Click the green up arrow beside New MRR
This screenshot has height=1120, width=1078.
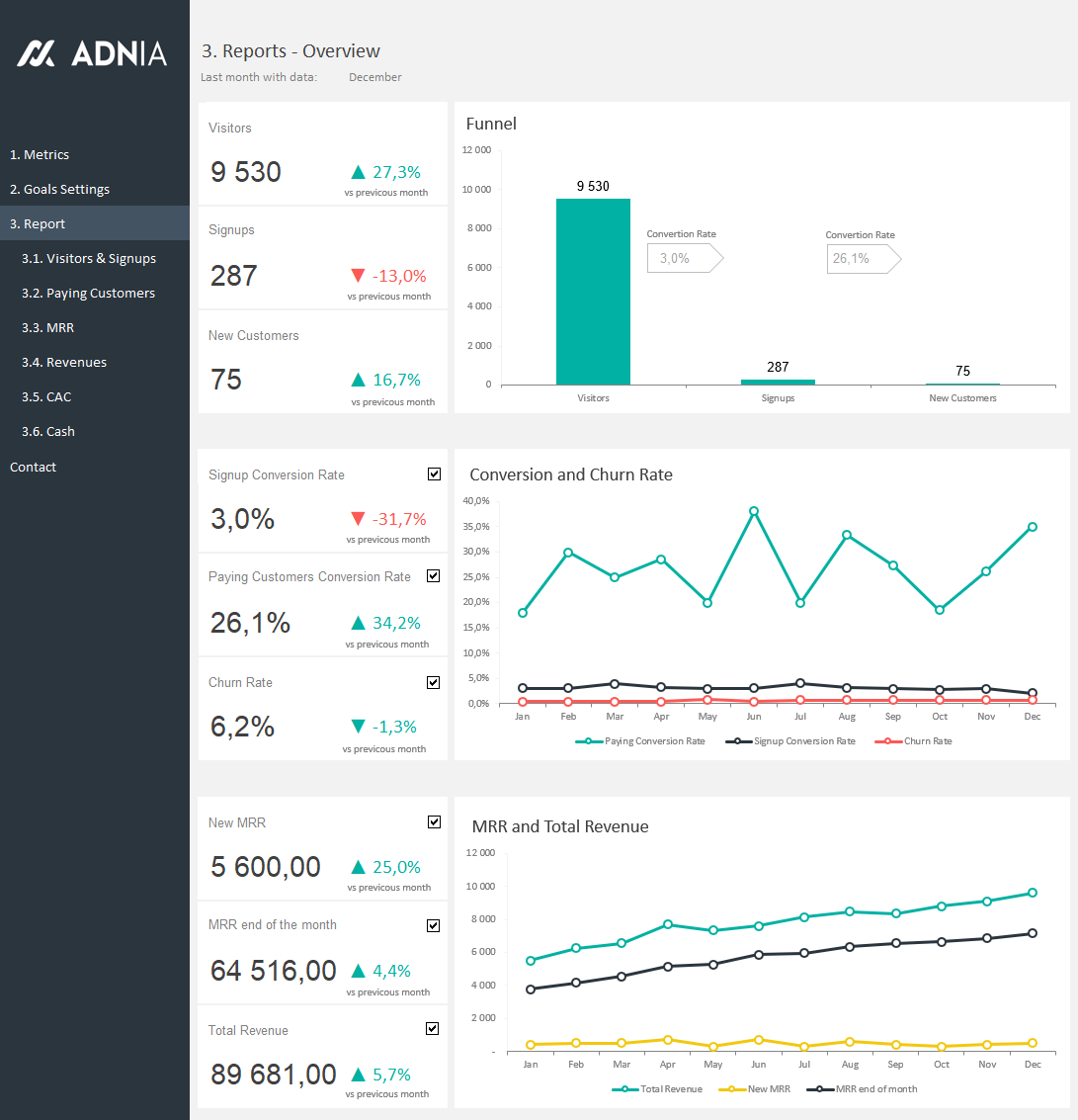358,867
